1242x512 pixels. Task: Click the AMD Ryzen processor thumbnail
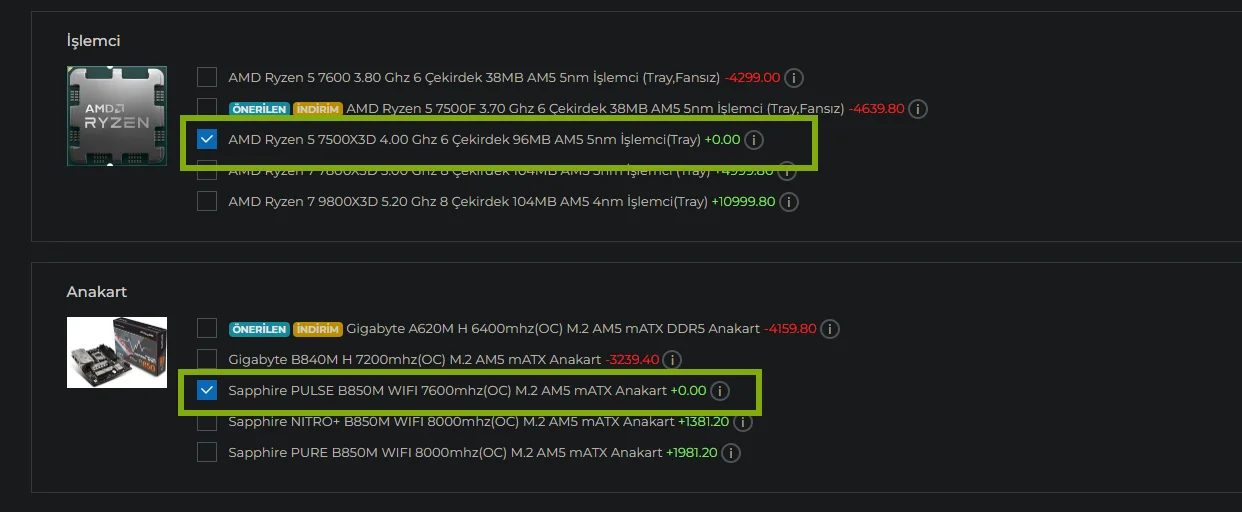117,116
